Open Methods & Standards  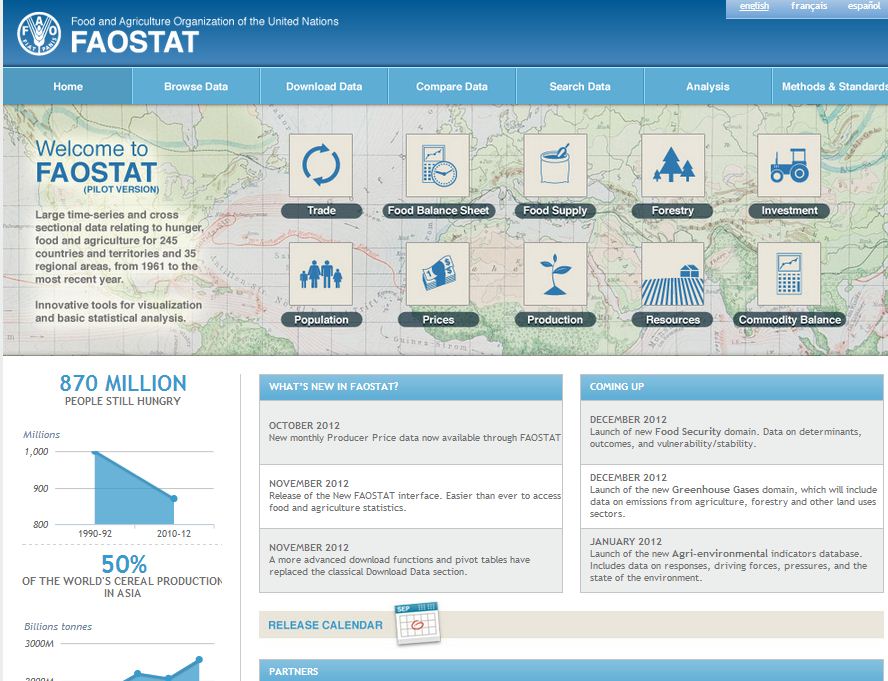point(836,87)
